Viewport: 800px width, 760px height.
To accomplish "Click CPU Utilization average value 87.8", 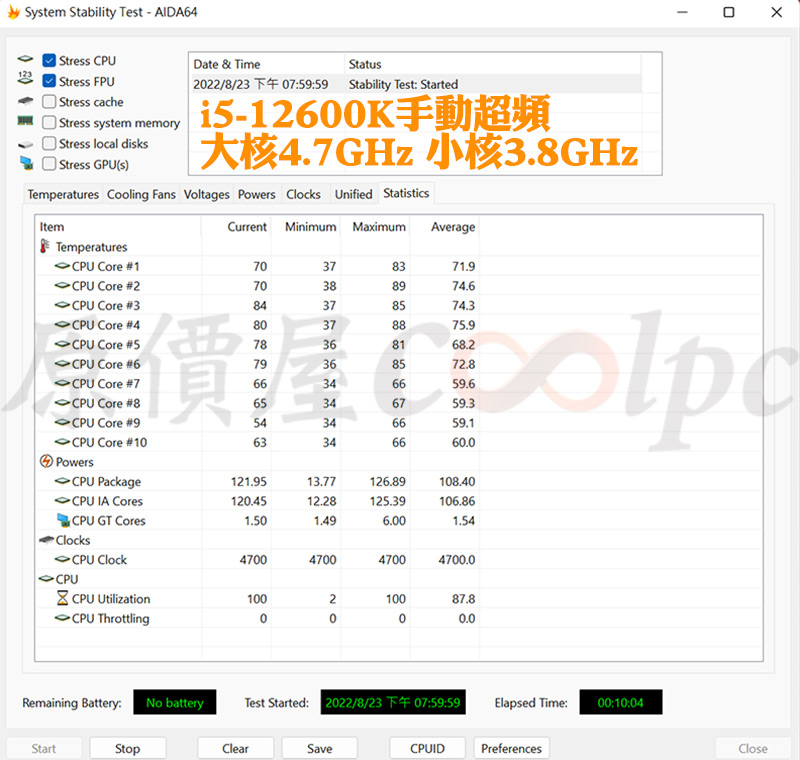I will (463, 598).
